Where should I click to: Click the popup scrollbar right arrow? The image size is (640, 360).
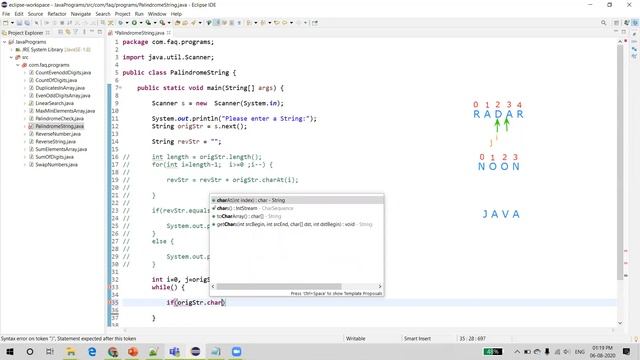pos(380,287)
